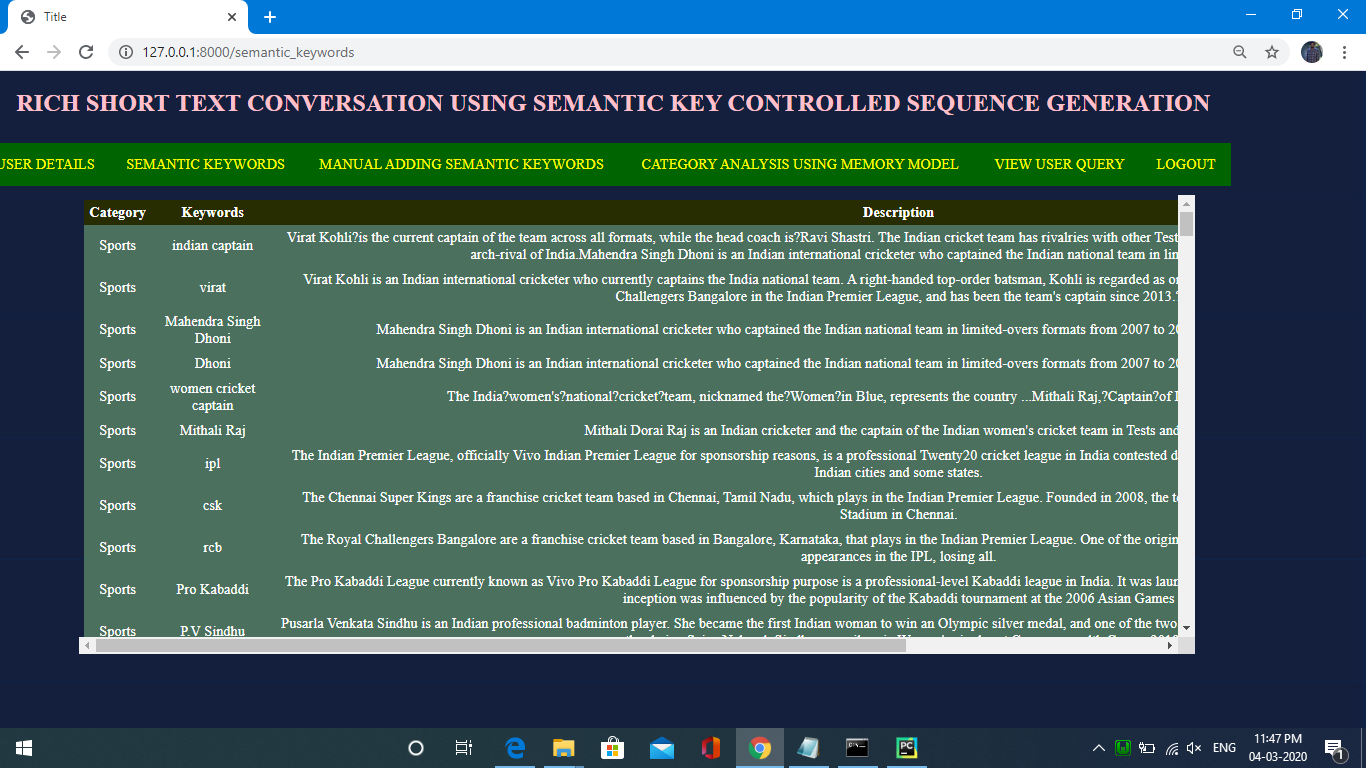Open the SEMANTIC KEYWORDS menu item
Image resolution: width=1366 pixels, height=768 pixels.
[205, 164]
